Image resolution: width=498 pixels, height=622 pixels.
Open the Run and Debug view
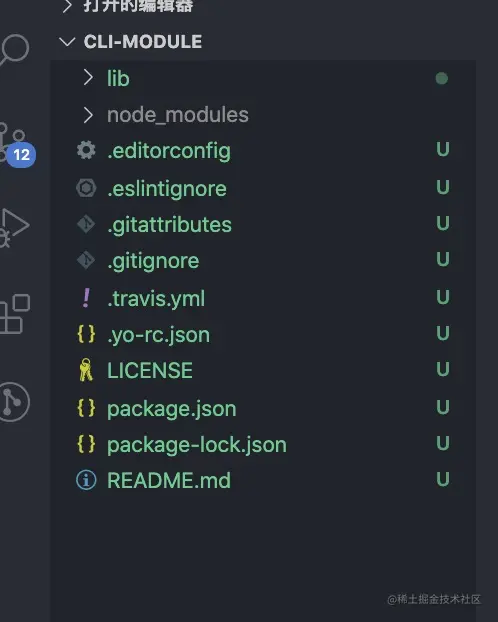pyautogui.click(x=13, y=228)
